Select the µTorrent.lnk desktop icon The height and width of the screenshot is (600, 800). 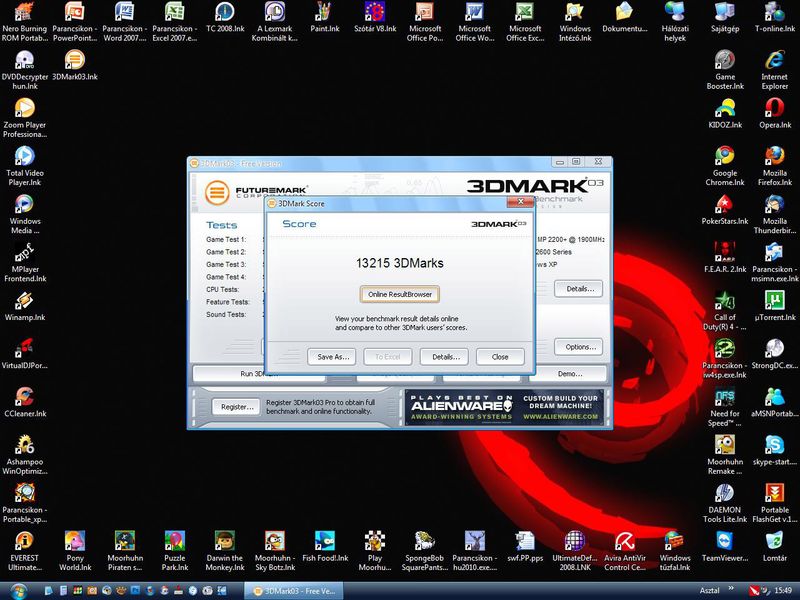click(774, 306)
